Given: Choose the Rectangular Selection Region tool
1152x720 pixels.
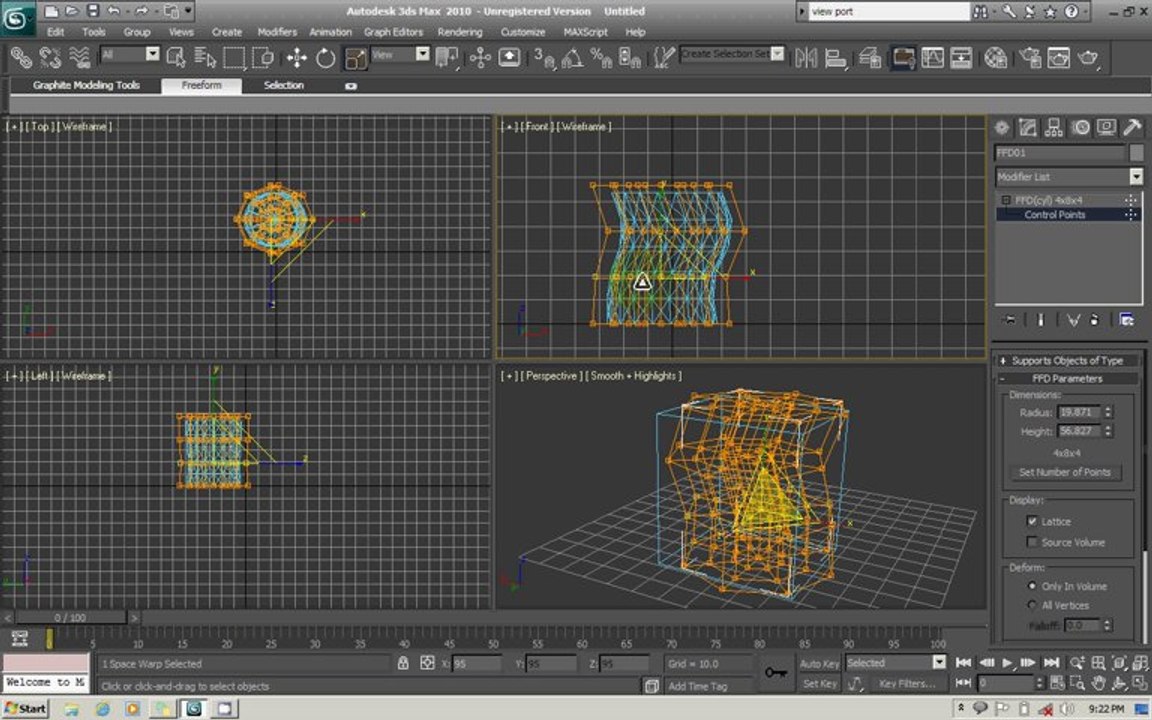Looking at the screenshot, I should (234, 57).
